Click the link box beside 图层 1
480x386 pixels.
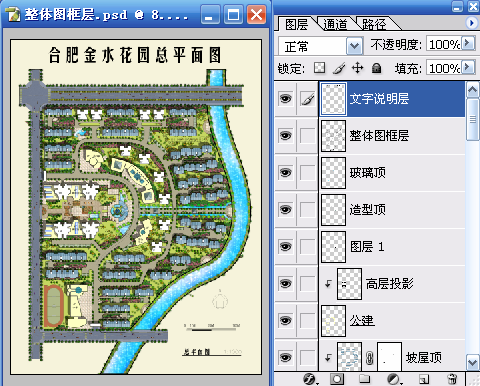(307, 247)
